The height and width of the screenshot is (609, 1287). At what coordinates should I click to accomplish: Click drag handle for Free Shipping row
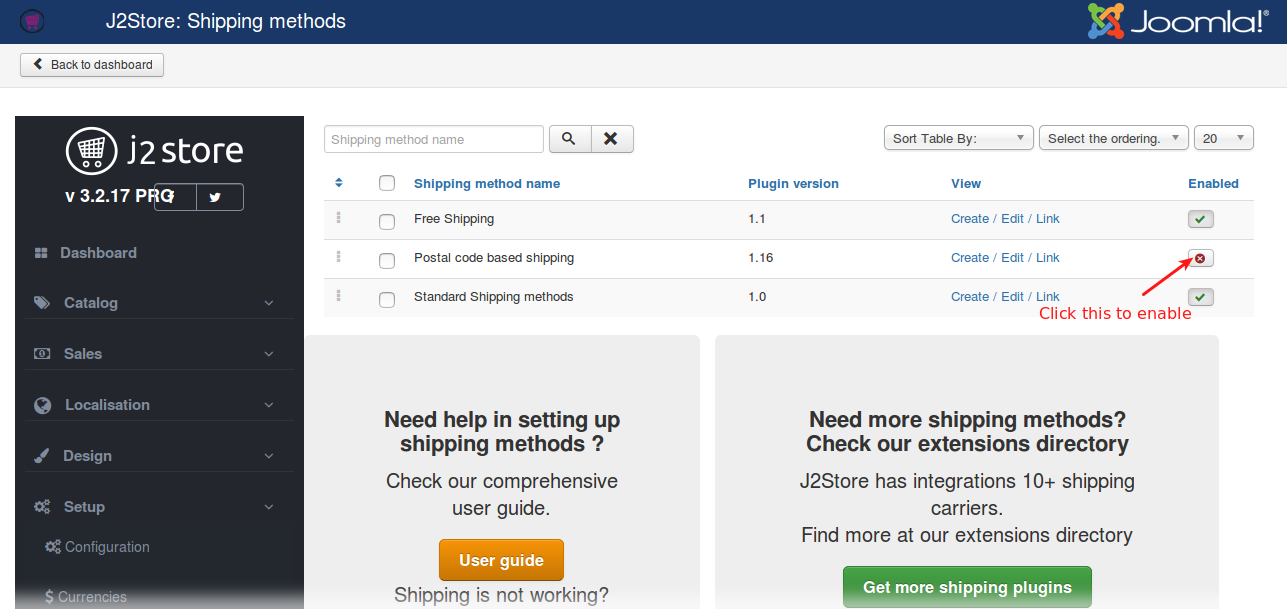click(339, 218)
